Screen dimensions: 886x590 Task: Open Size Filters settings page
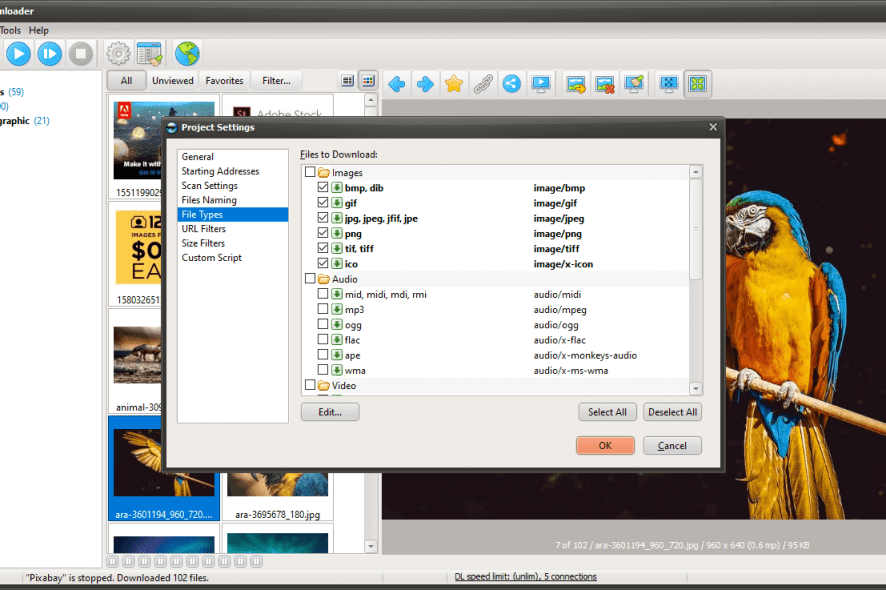(232, 243)
